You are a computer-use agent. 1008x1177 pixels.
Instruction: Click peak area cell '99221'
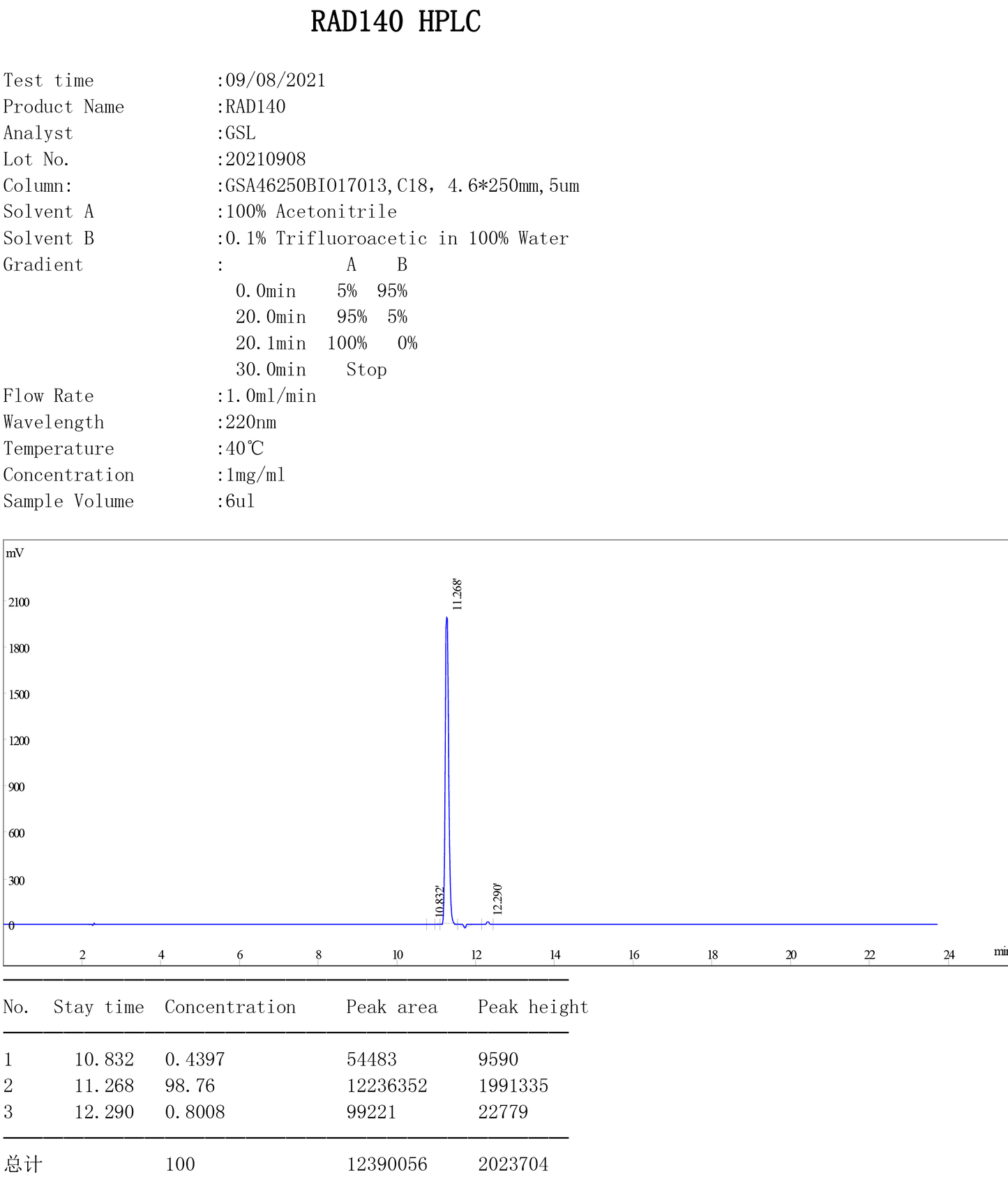[x=372, y=1112]
